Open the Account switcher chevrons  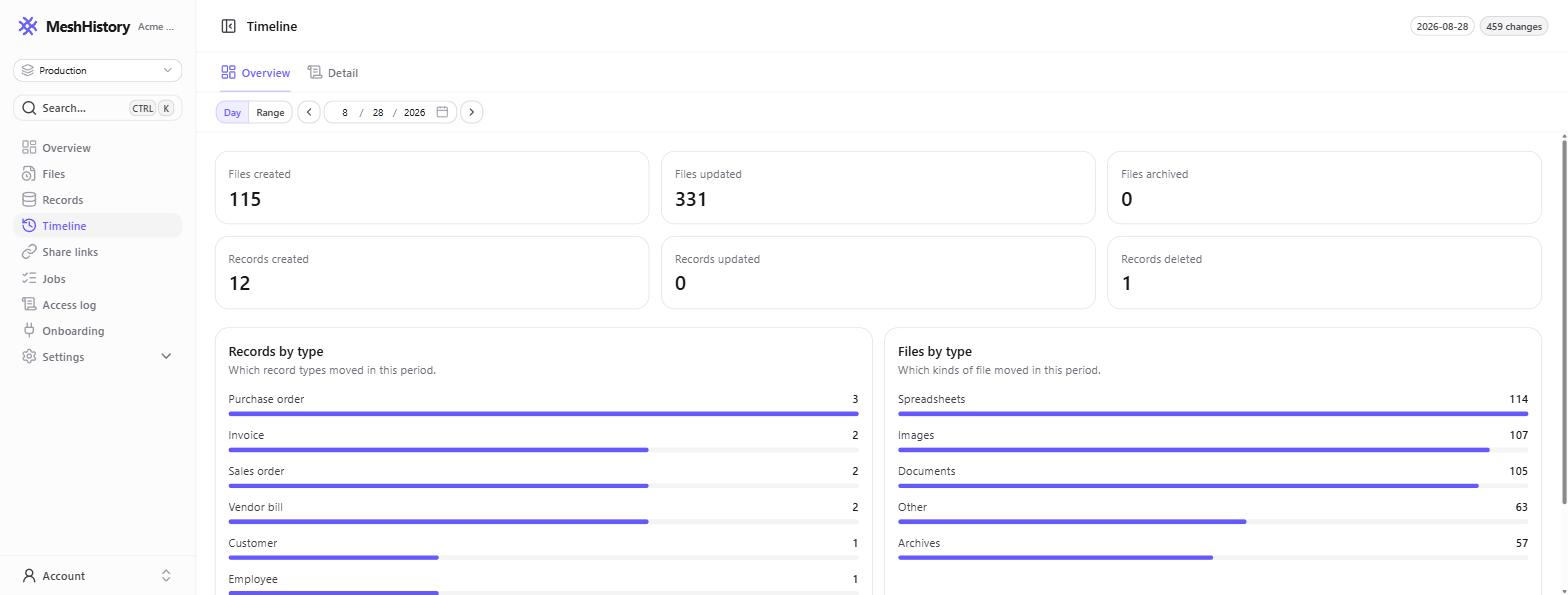pyautogui.click(x=166, y=575)
